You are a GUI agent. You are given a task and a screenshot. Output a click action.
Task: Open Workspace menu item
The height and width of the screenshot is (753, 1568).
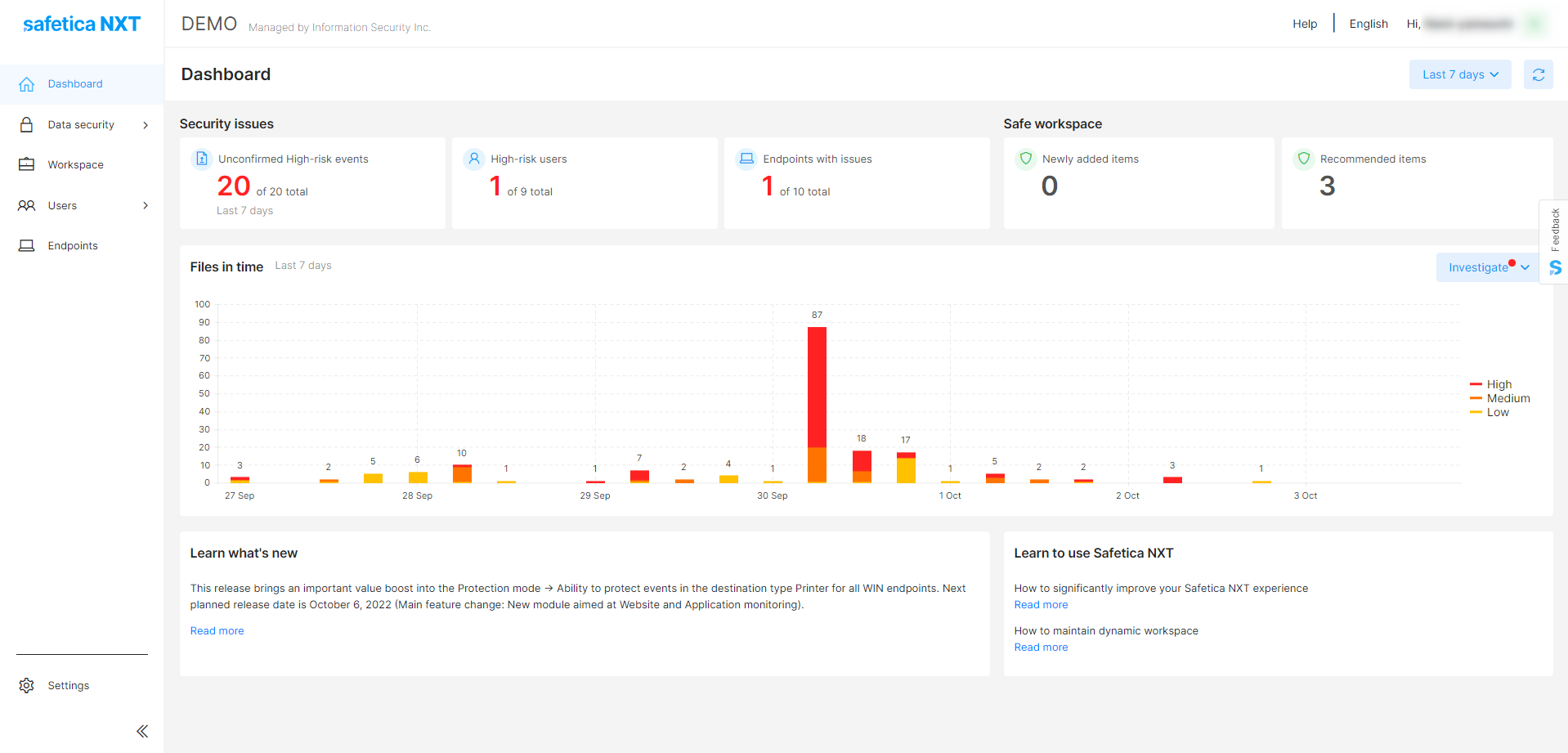point(82,164)
